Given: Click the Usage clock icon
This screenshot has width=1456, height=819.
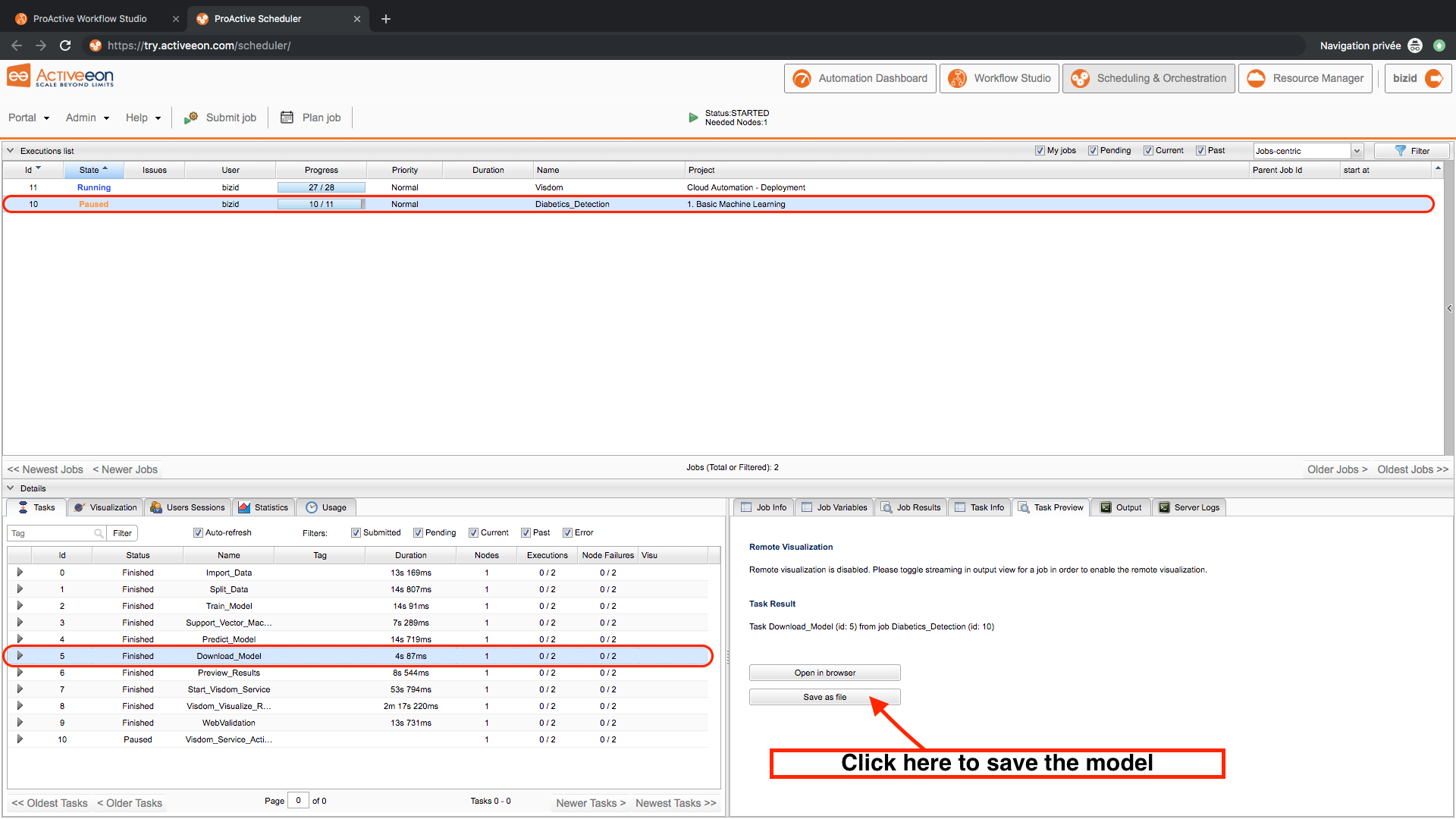Looking at the screenshot, I should (312, 507).
